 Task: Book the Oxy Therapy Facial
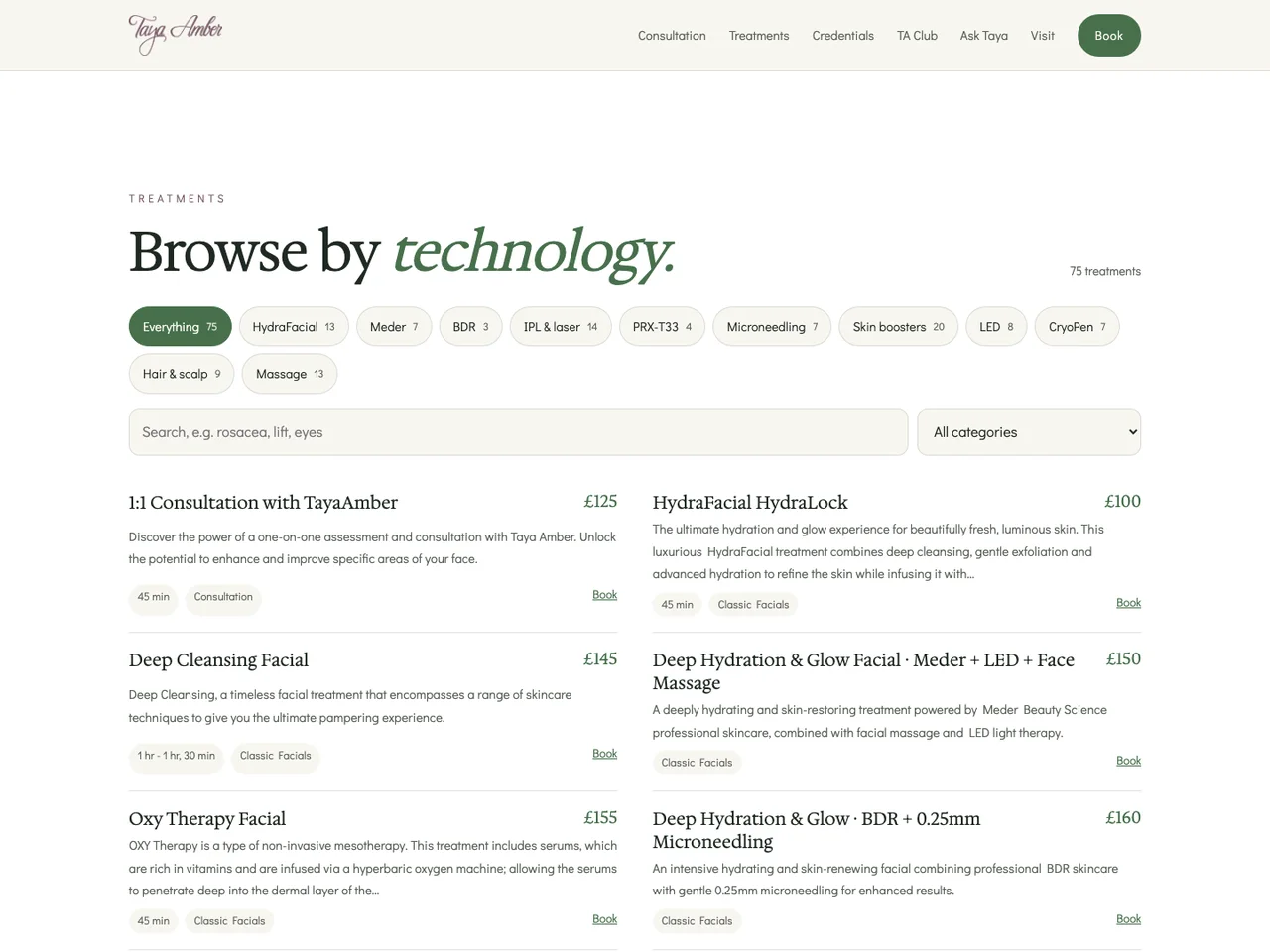(604, 919)
